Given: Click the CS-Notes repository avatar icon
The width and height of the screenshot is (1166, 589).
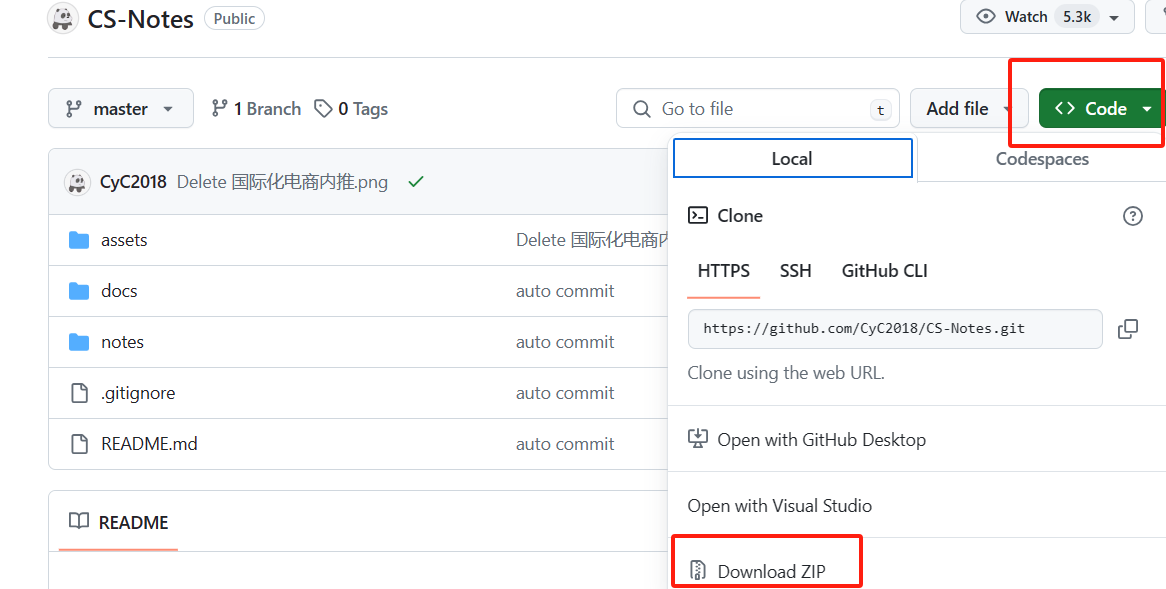Looking at the screenshot, I should (x=63, y=18).
